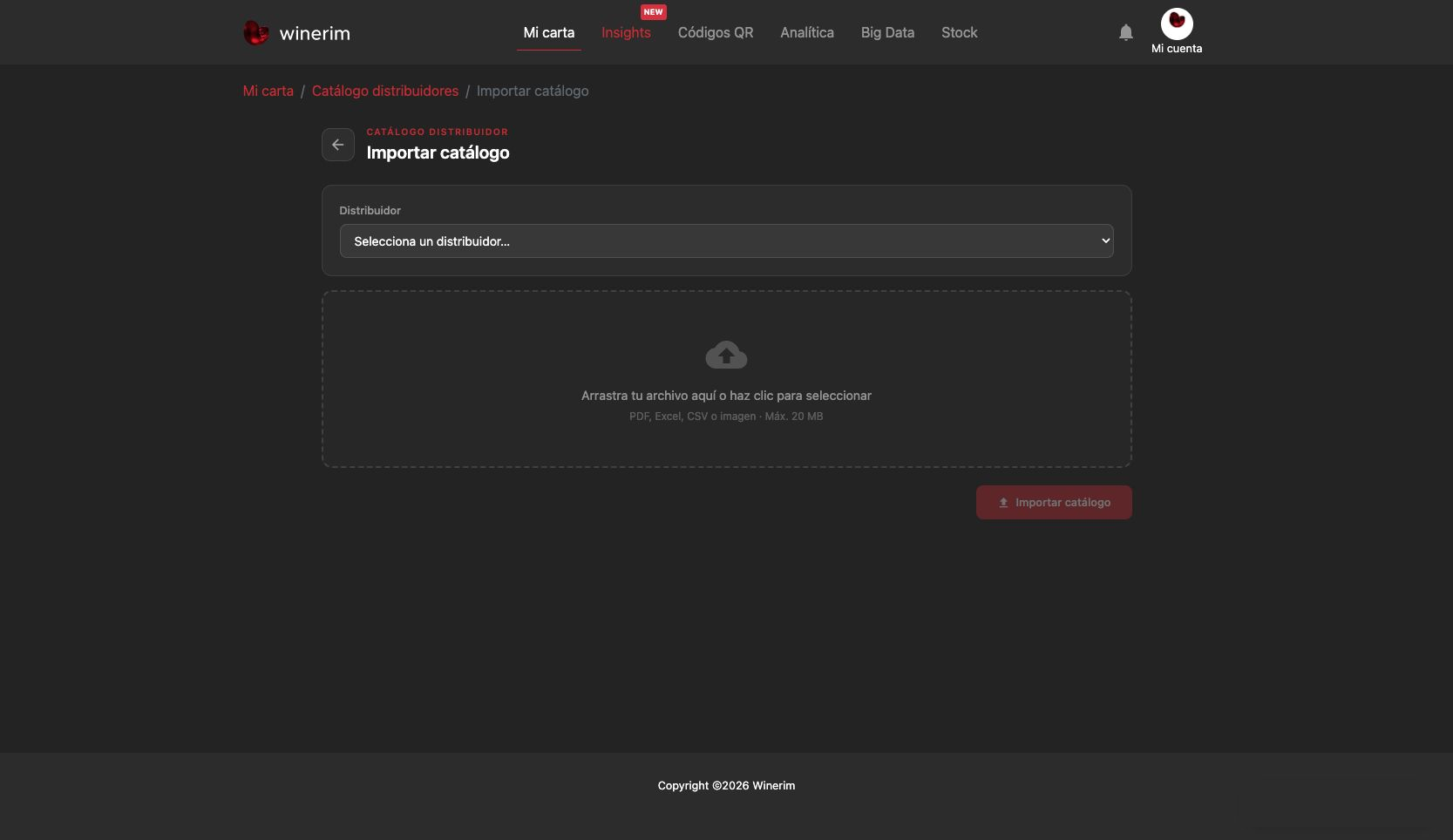Go to the Analítica tab
This screenshot has width=1453, height=840.
coord(807,32)
